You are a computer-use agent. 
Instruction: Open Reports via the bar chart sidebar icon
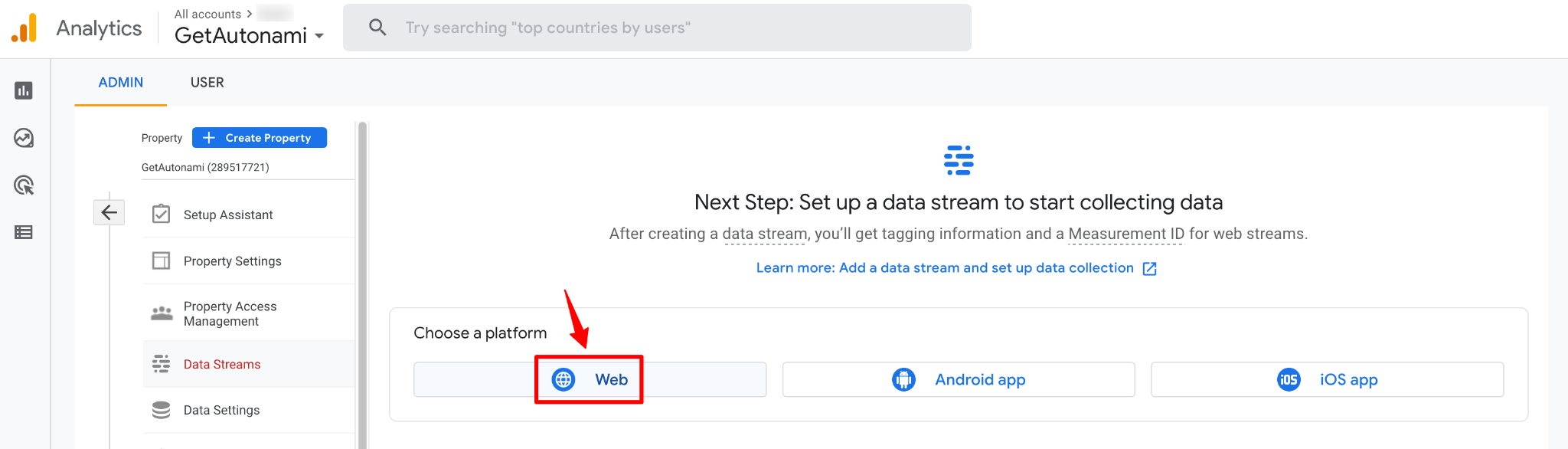pos(23,90)
